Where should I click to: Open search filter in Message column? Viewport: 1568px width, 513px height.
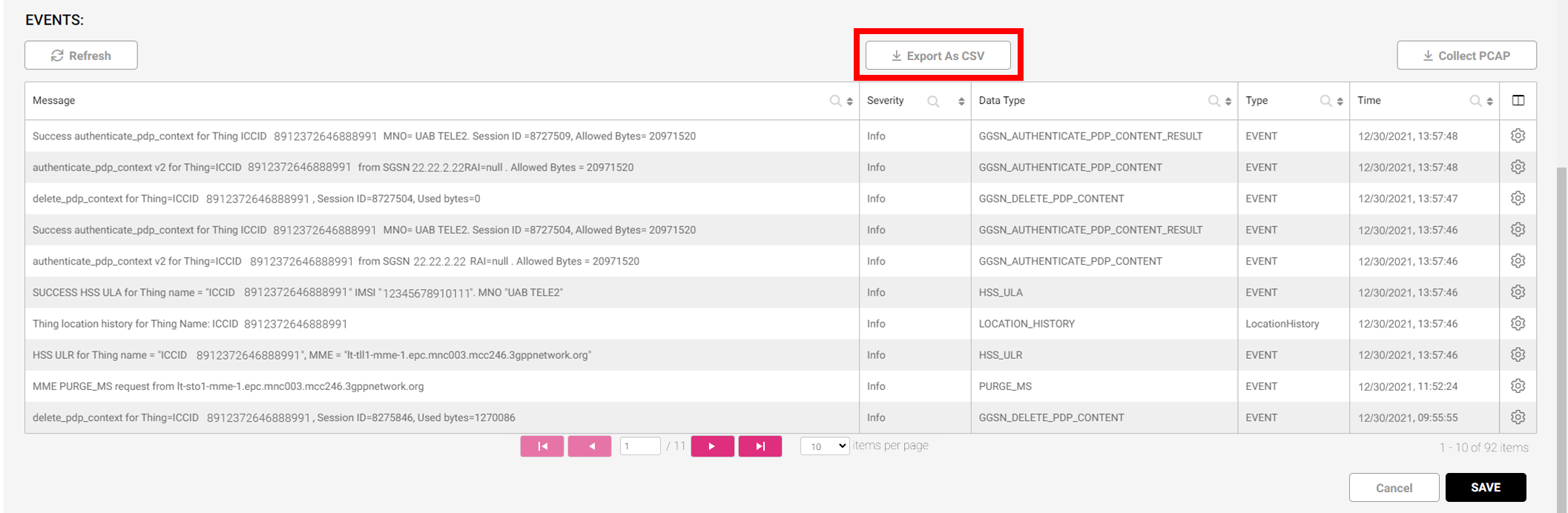coord(835,101)
